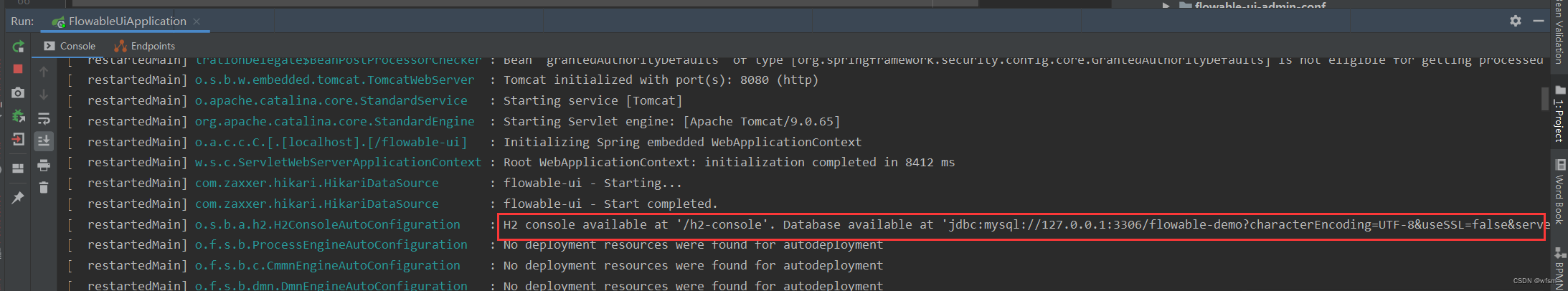This screenshot has width=1568, height=291.
Task: Jump up the stack trace arrow
Action: pos(44,72)
